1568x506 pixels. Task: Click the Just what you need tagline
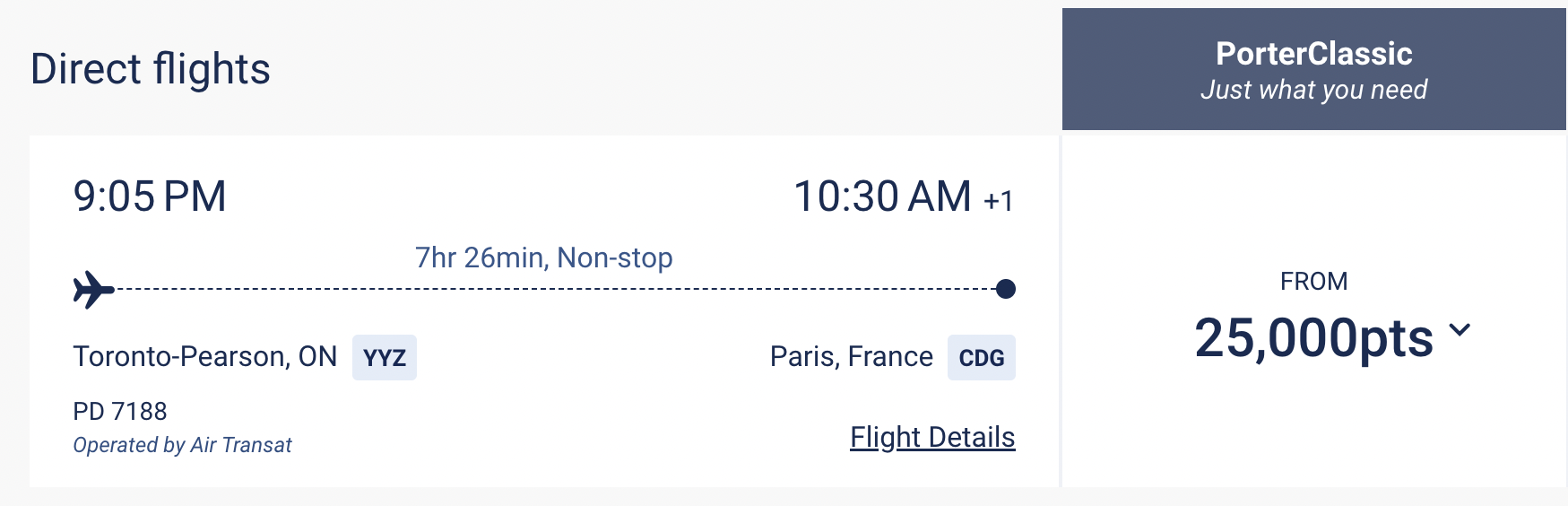[1313, 90]
